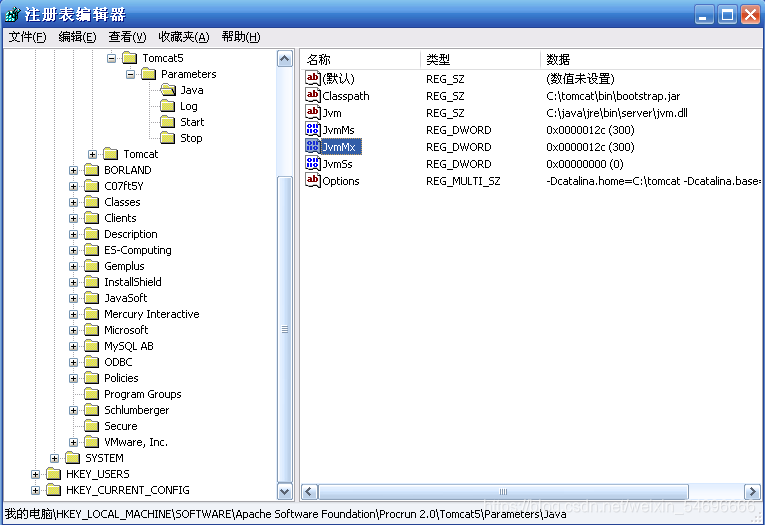Screen dimensions: 765x525
Task: Expand the HKEY_USERS hive
Action: tap(35, 474)
